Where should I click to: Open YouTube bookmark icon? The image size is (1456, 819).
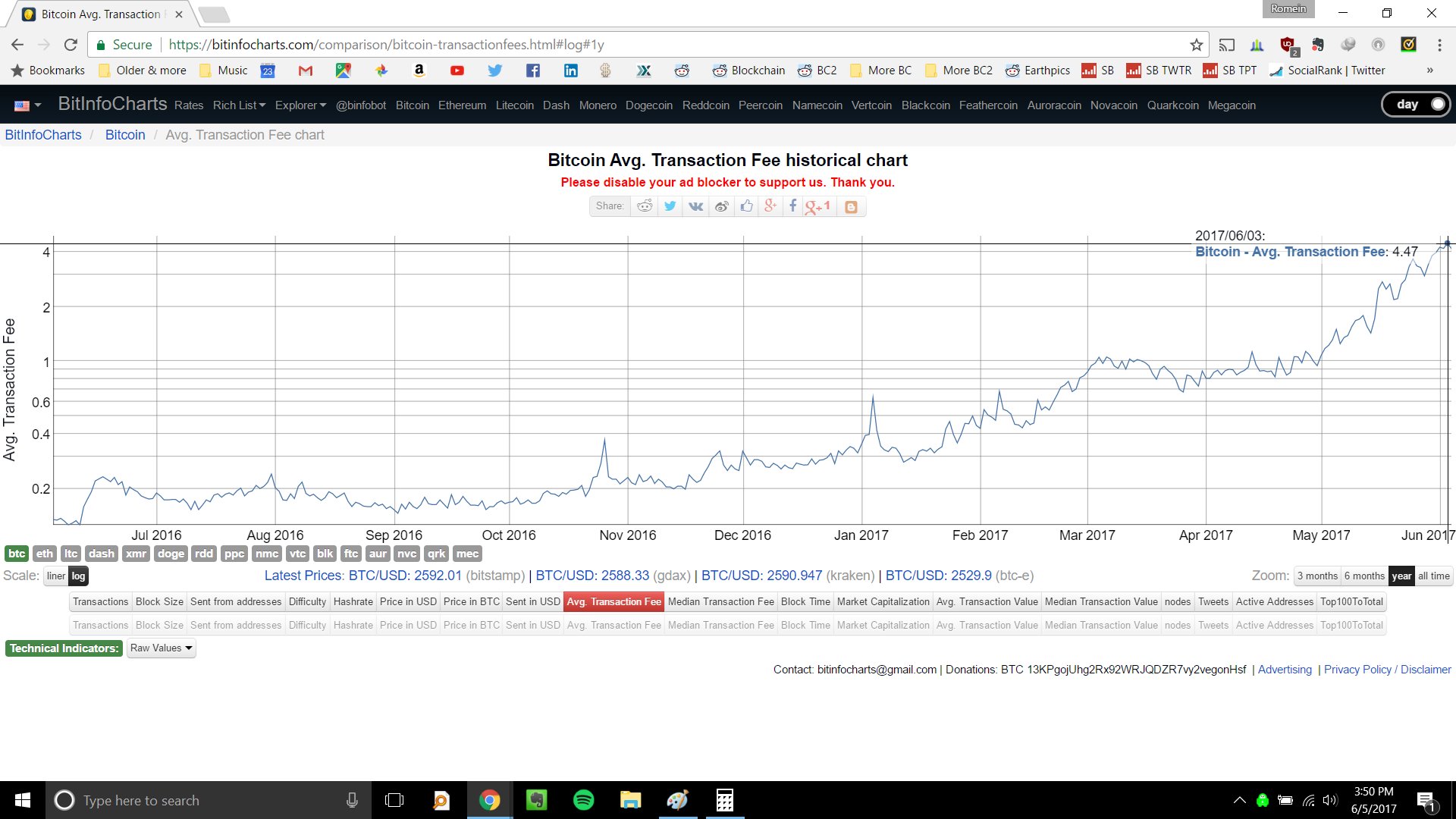457,71
